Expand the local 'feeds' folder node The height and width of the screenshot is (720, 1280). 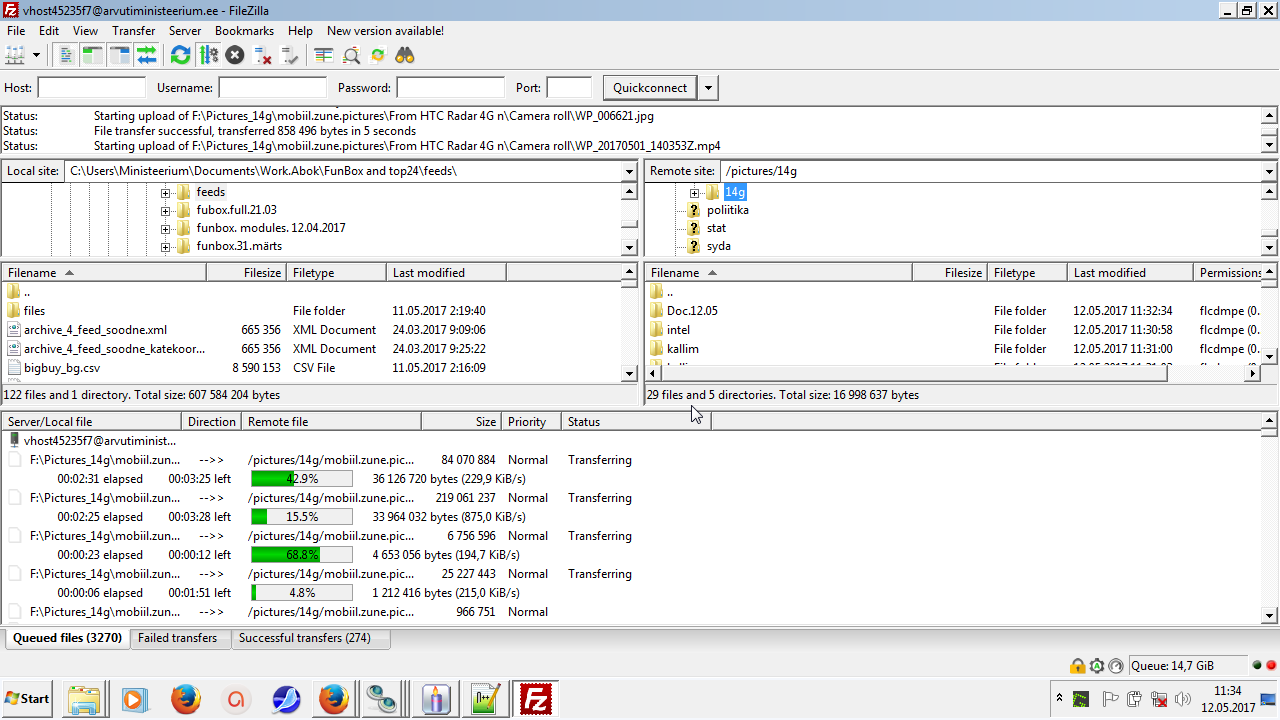click(x=166, y=192)
